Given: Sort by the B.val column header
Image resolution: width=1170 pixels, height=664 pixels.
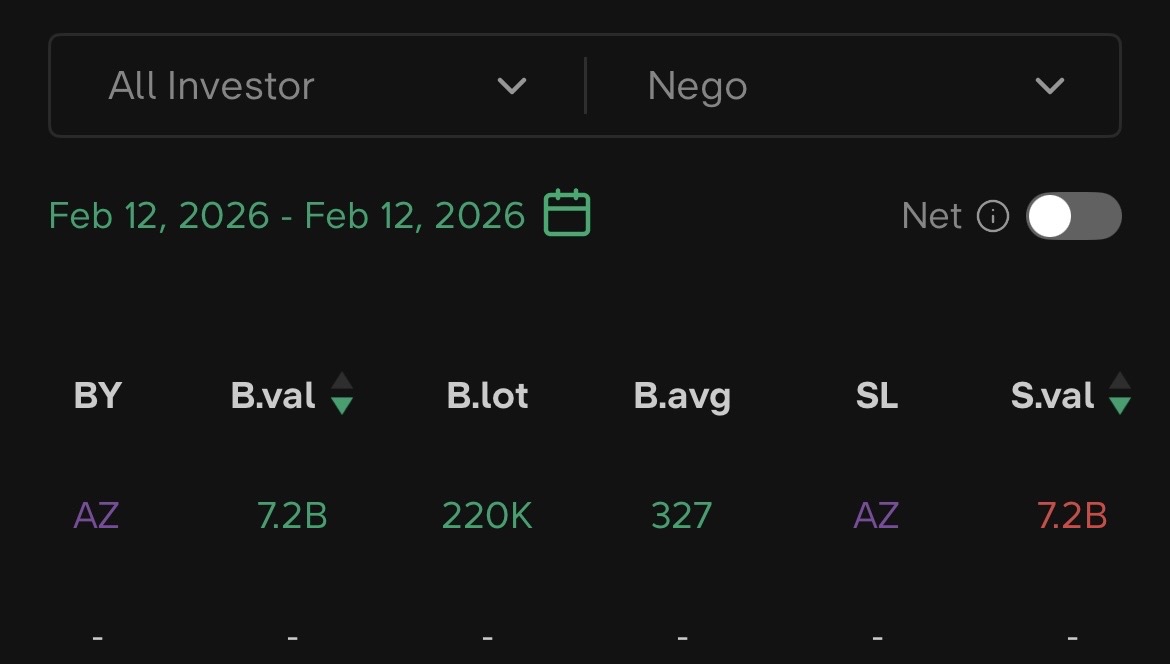Looking at the screenshot, I should point(273,396).
